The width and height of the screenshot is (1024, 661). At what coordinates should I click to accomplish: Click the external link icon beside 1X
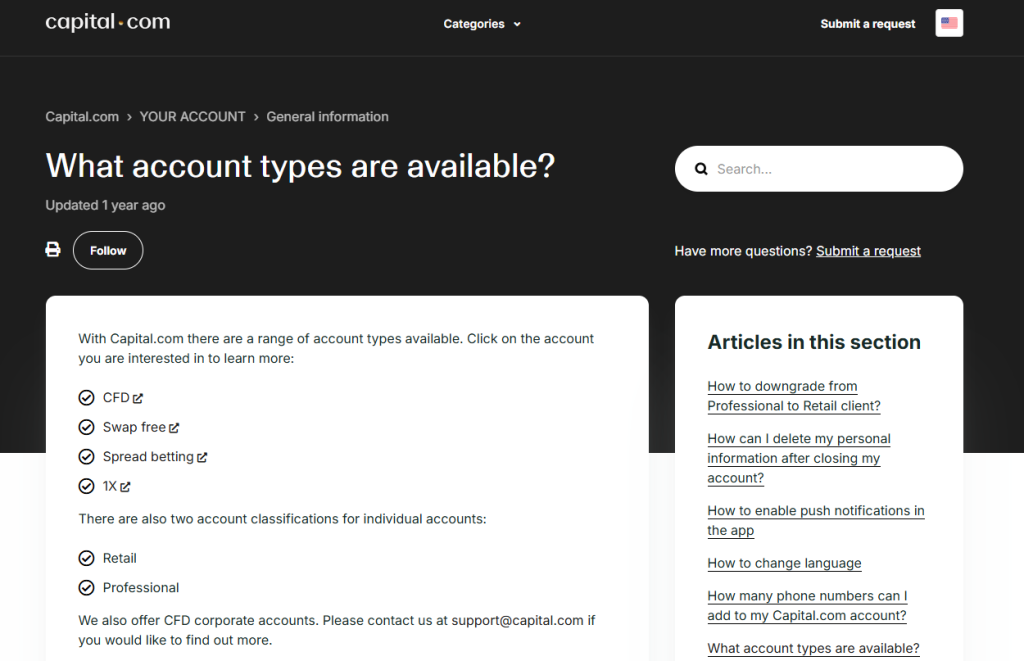coord(125,487)
